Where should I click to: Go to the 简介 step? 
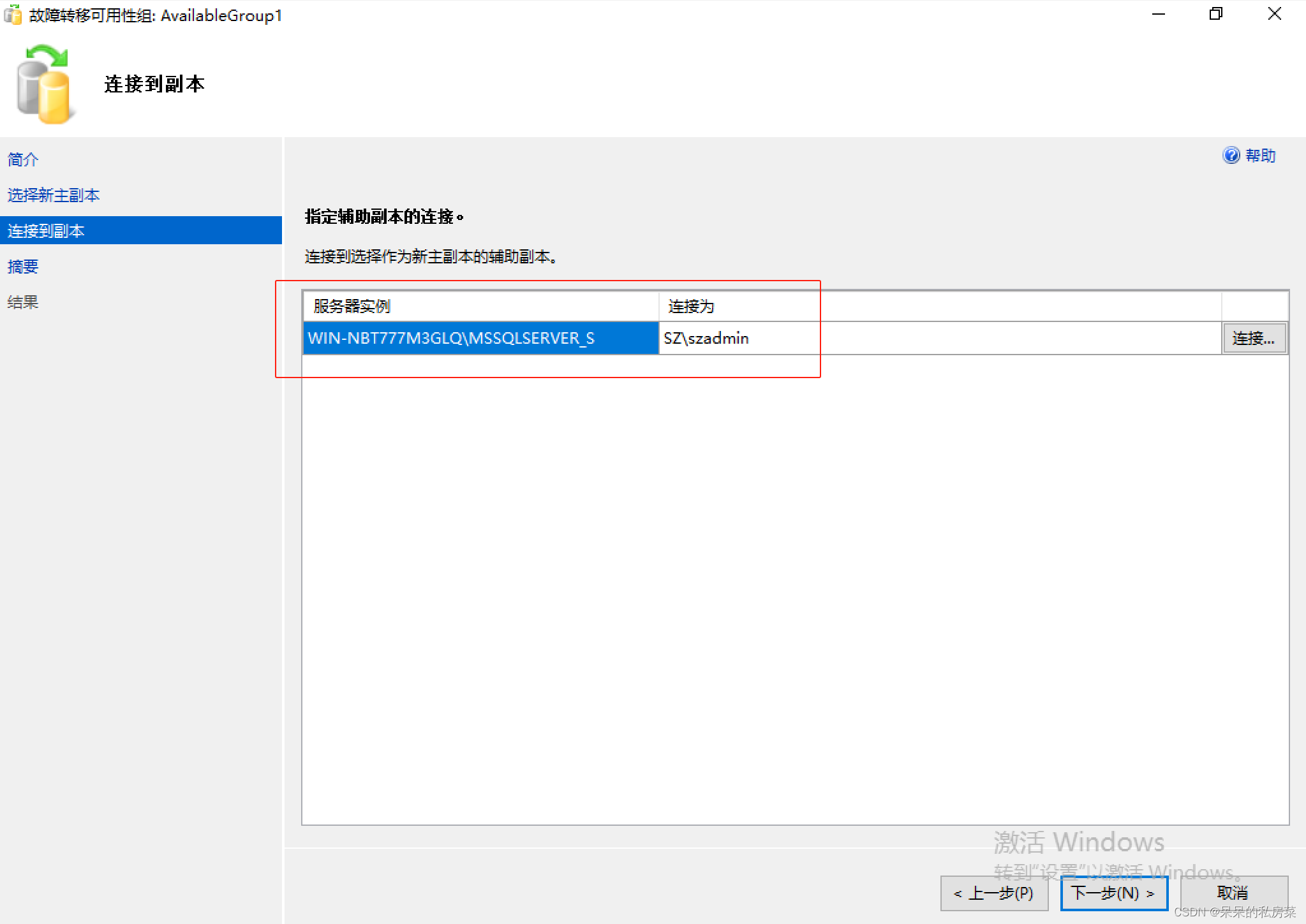[x=23, y=159]
